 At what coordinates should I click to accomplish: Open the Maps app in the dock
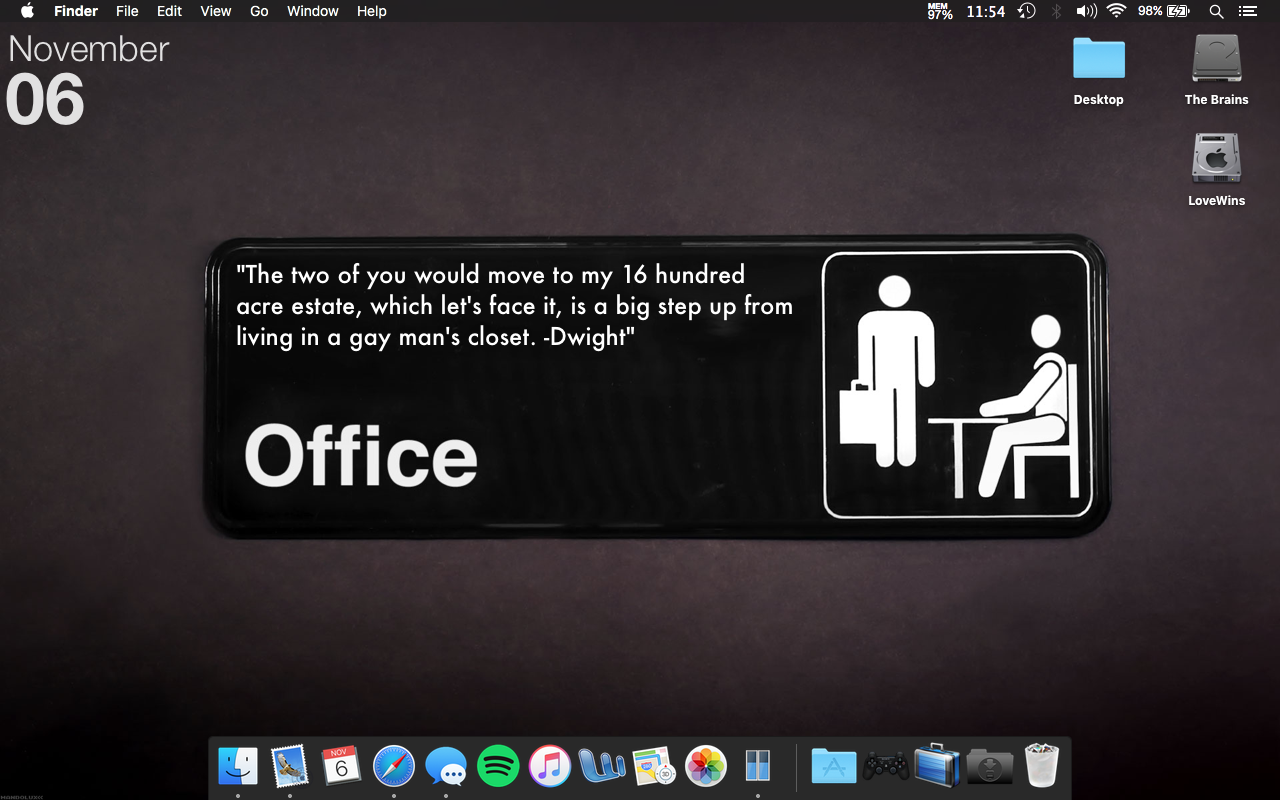tap(654, 767)
